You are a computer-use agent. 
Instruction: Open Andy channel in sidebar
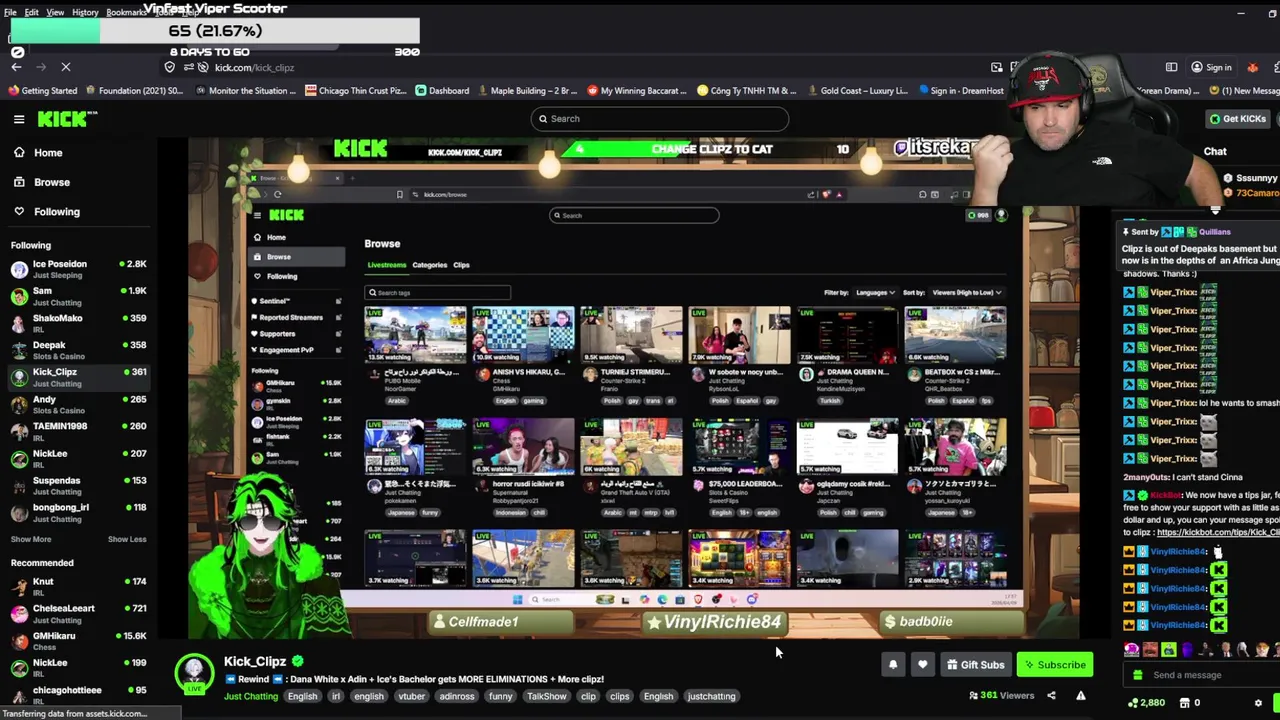pos(78,404)
